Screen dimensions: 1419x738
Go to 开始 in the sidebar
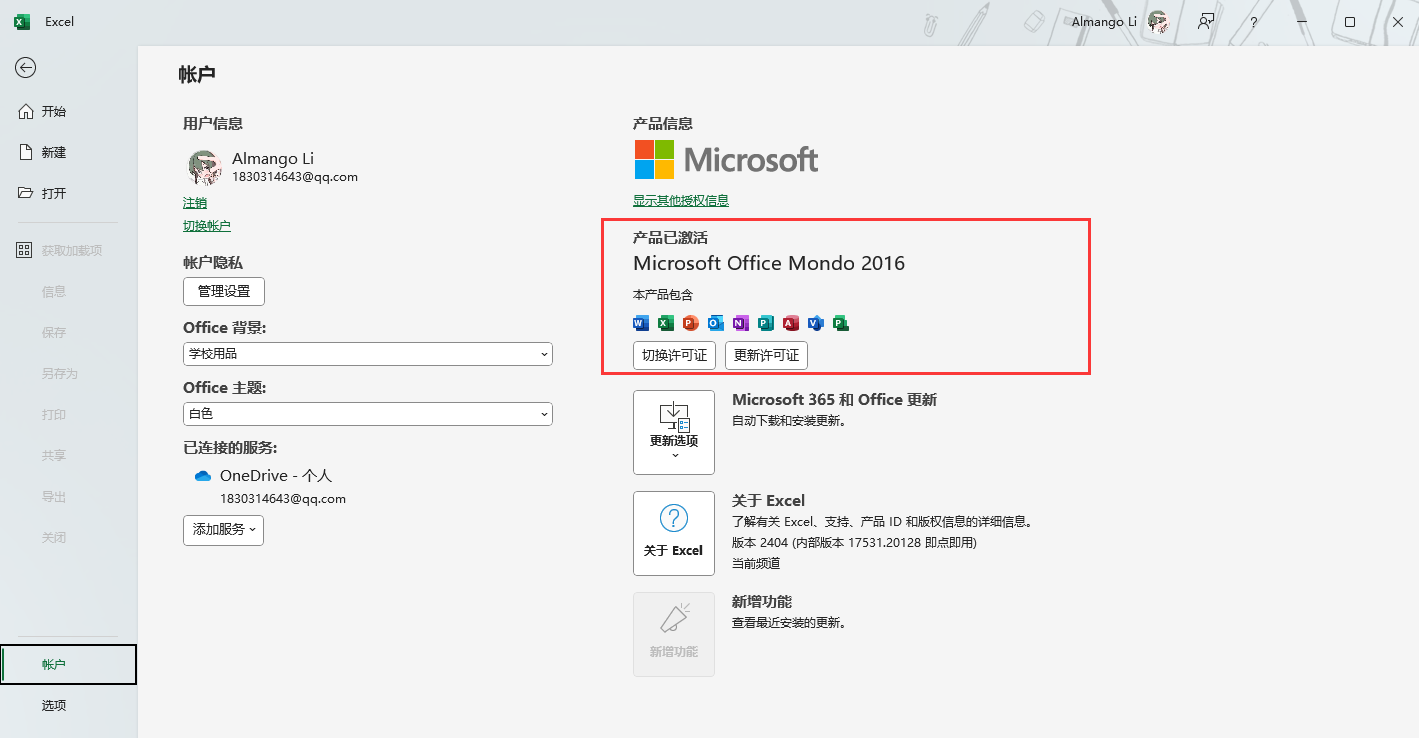(54, 111)
